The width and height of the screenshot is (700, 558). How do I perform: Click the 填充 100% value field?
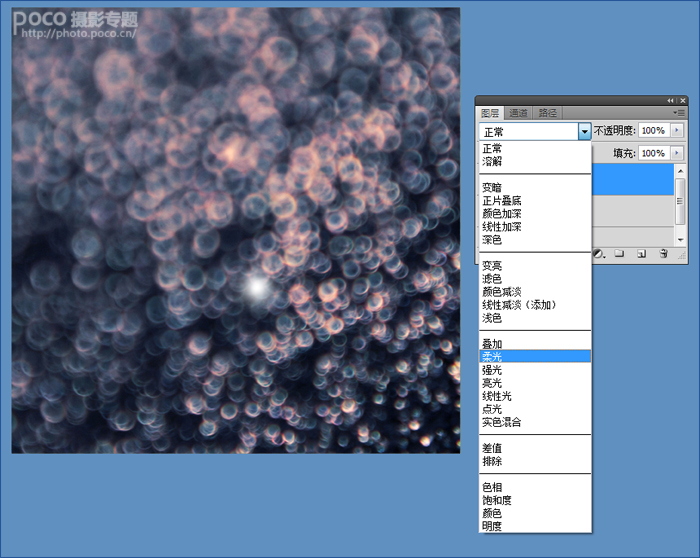(x=654, y=153)
